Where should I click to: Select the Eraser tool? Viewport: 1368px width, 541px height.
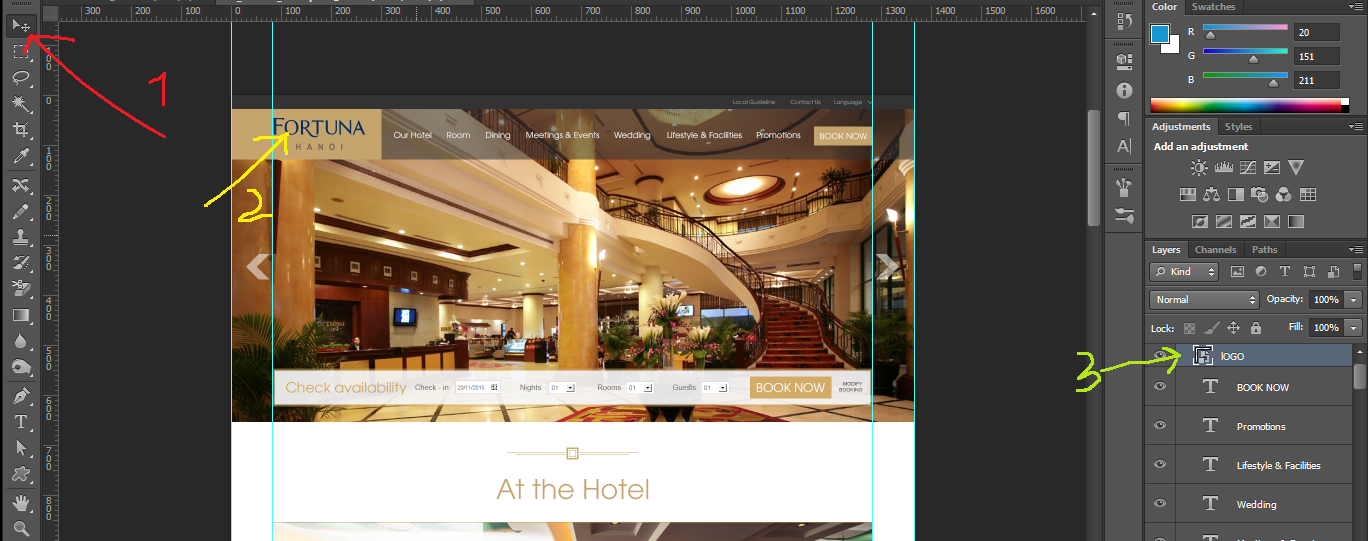click(x=21, y=289)
